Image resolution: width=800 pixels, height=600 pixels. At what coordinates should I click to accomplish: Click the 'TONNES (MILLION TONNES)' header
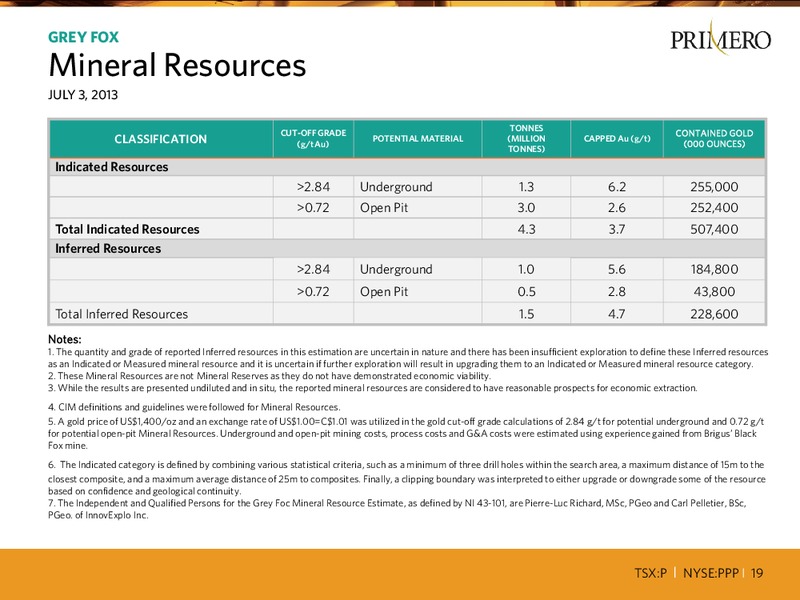coord(526,139)
